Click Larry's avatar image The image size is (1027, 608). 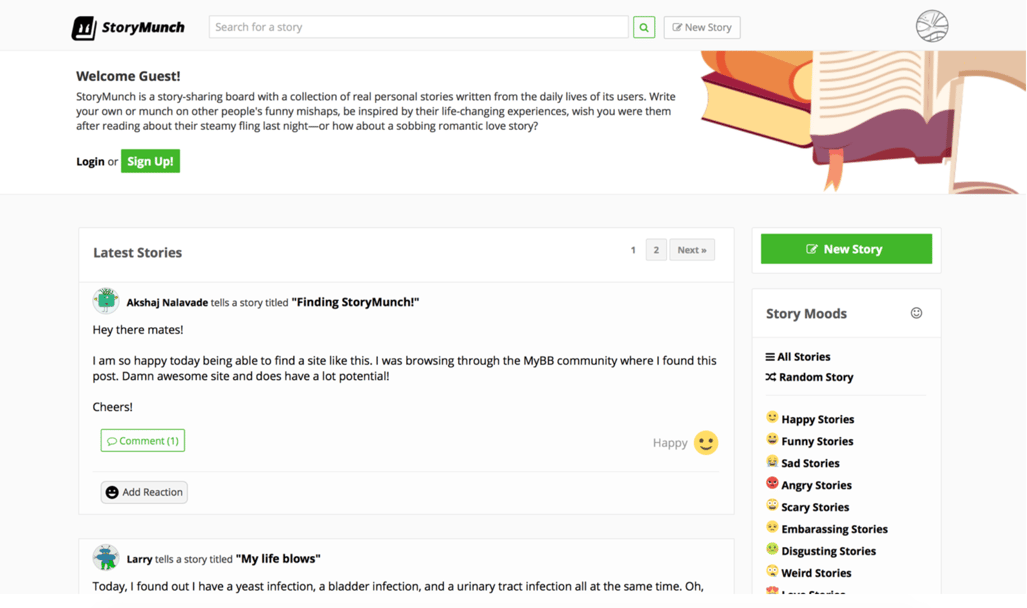(x=106, y=558)
